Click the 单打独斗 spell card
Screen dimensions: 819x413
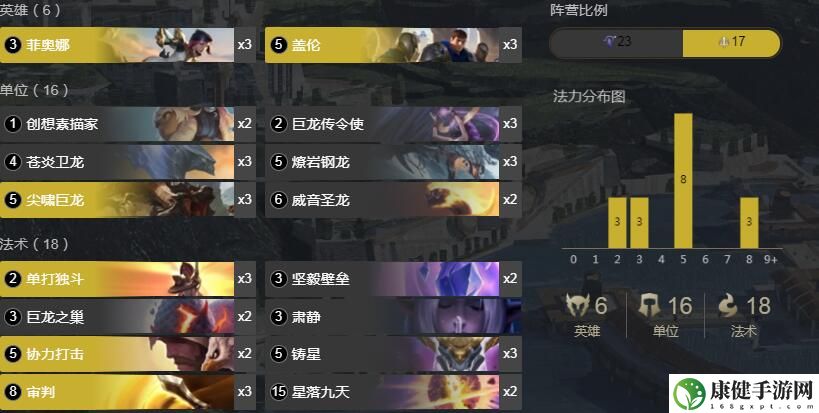coord(128,279)
